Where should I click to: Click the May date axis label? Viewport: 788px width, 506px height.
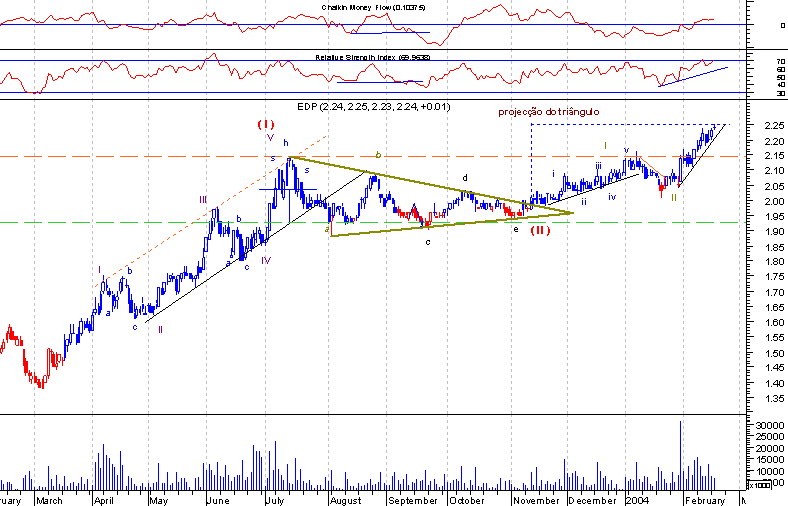tap(159, 500)
